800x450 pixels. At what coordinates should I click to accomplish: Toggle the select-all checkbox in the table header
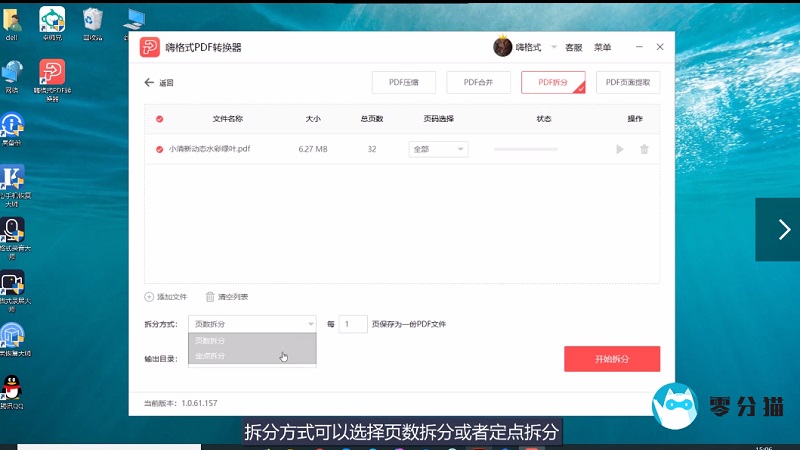(159, 119)
